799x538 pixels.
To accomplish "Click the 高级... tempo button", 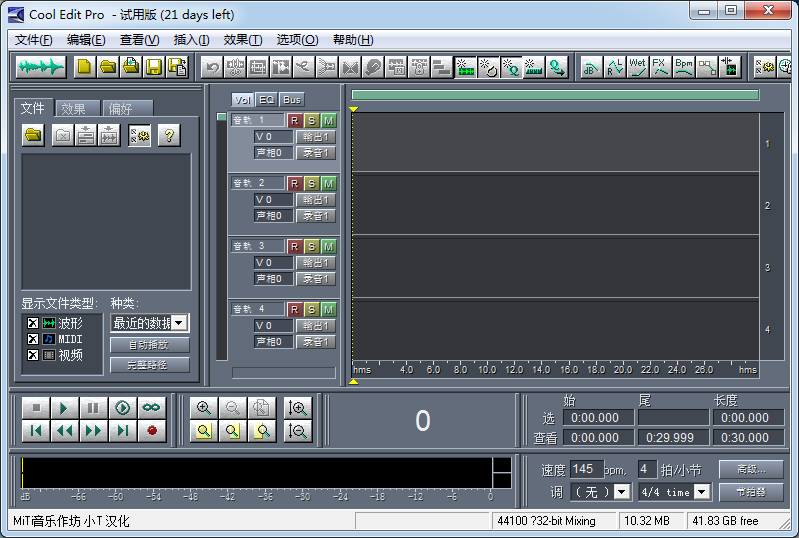I will click(751, 469).
